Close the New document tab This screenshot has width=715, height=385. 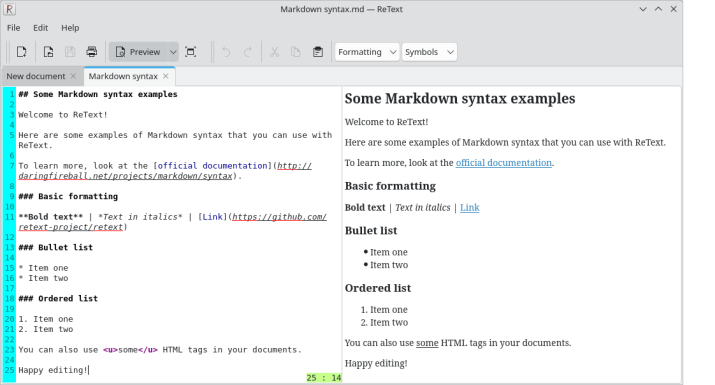73,76
